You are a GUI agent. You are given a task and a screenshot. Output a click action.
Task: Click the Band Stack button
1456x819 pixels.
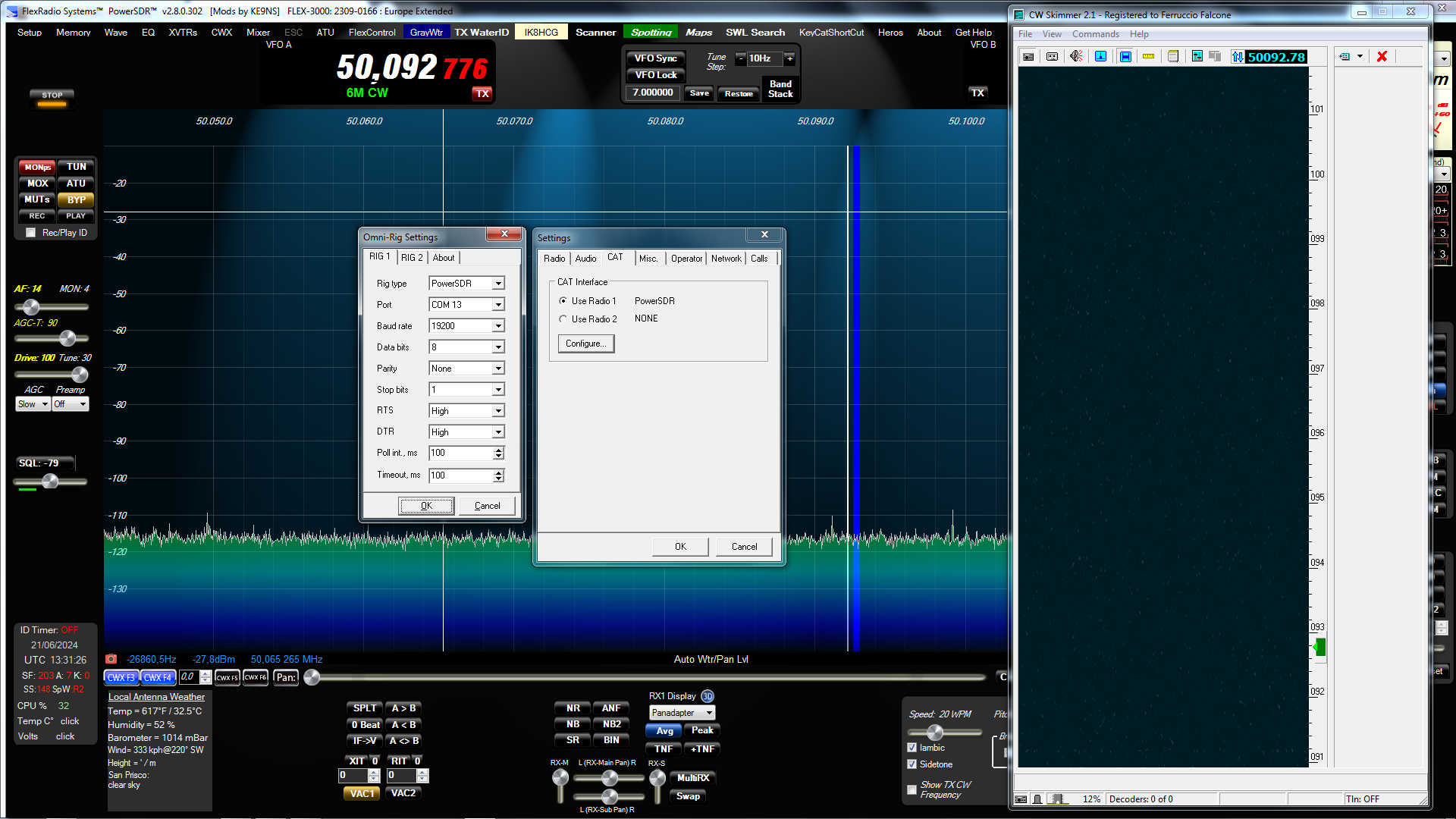tap(780, 89)
